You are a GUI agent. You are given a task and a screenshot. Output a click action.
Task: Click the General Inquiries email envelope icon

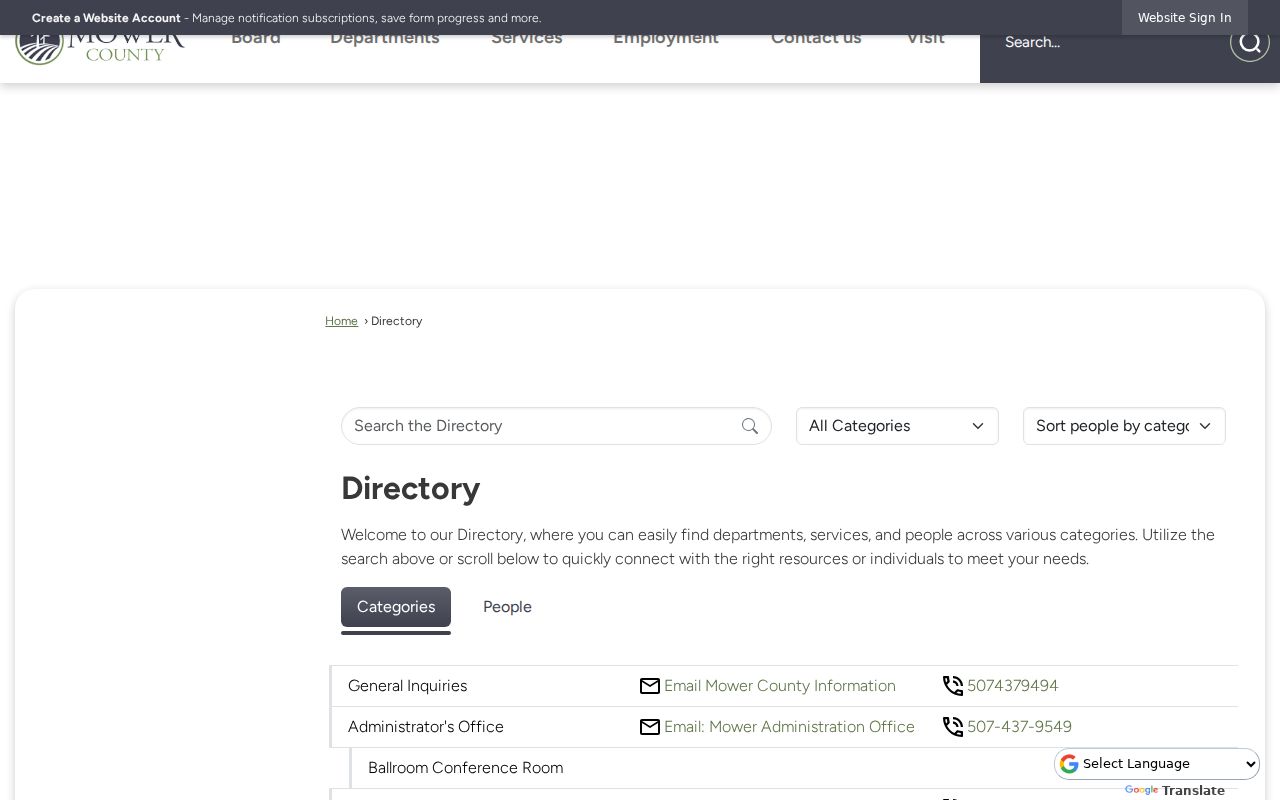(x=650, y=686)
